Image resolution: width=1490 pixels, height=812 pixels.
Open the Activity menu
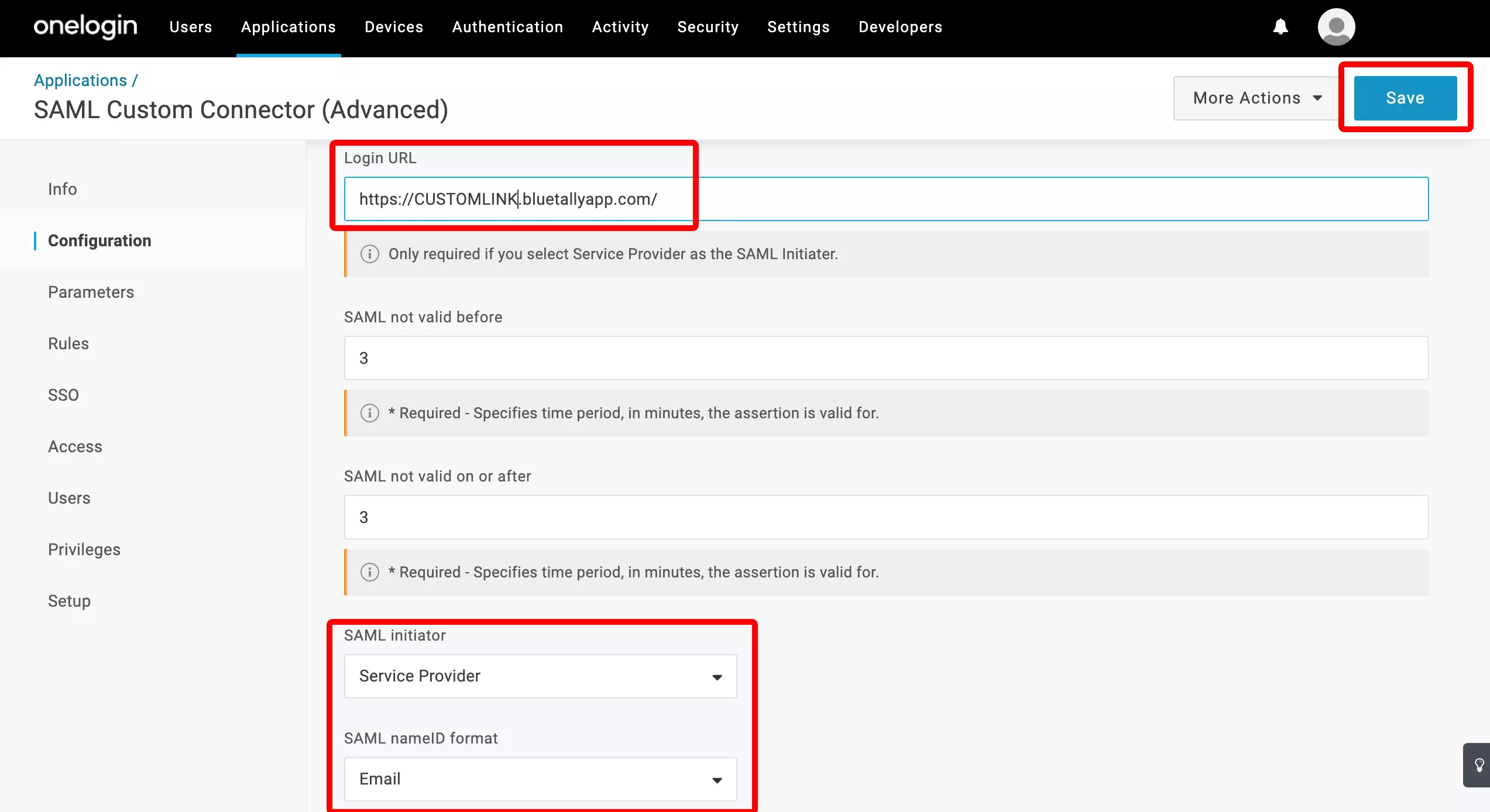(620, 27)
